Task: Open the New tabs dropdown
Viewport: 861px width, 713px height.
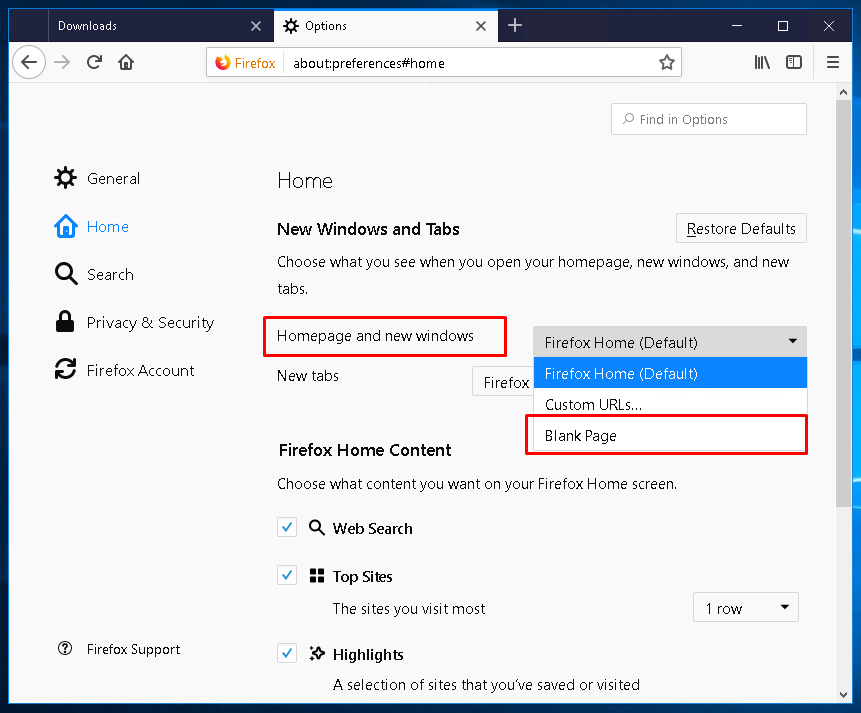Action: click(502, 382)
